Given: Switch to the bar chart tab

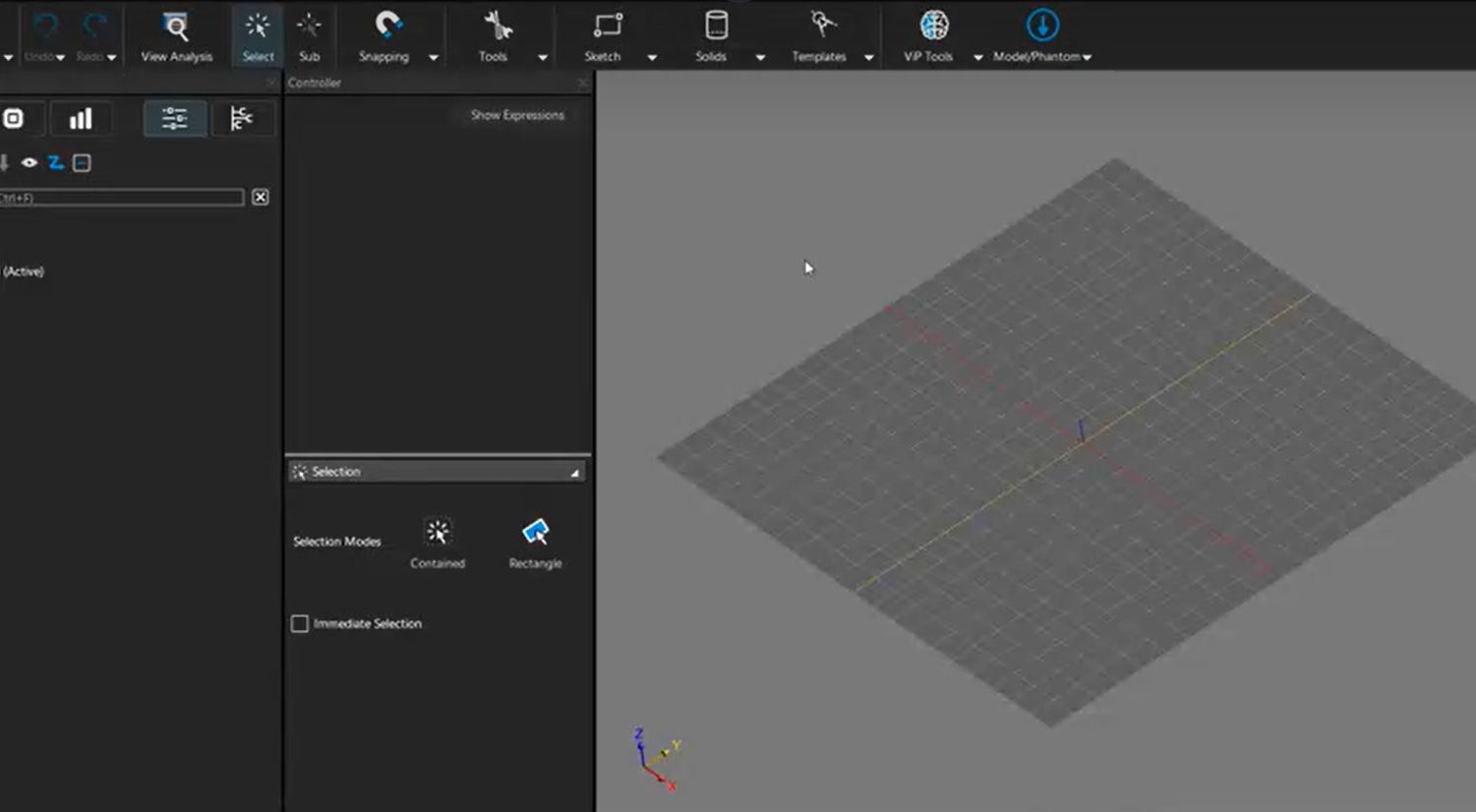Looking at the screenshot, I should pos(81,119).
